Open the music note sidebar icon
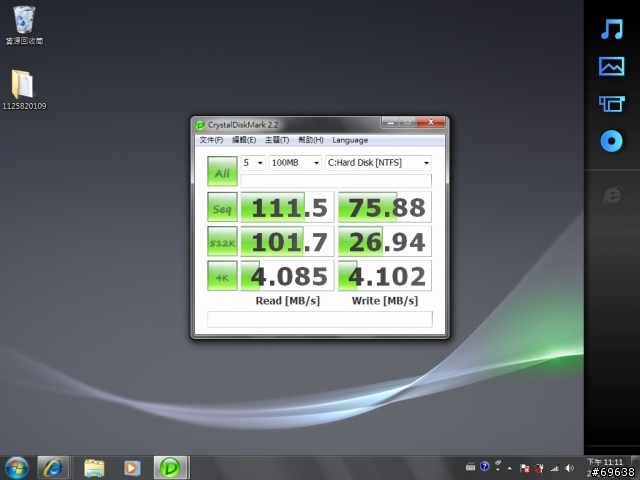The image size is (640, 480). coord(611,29)
